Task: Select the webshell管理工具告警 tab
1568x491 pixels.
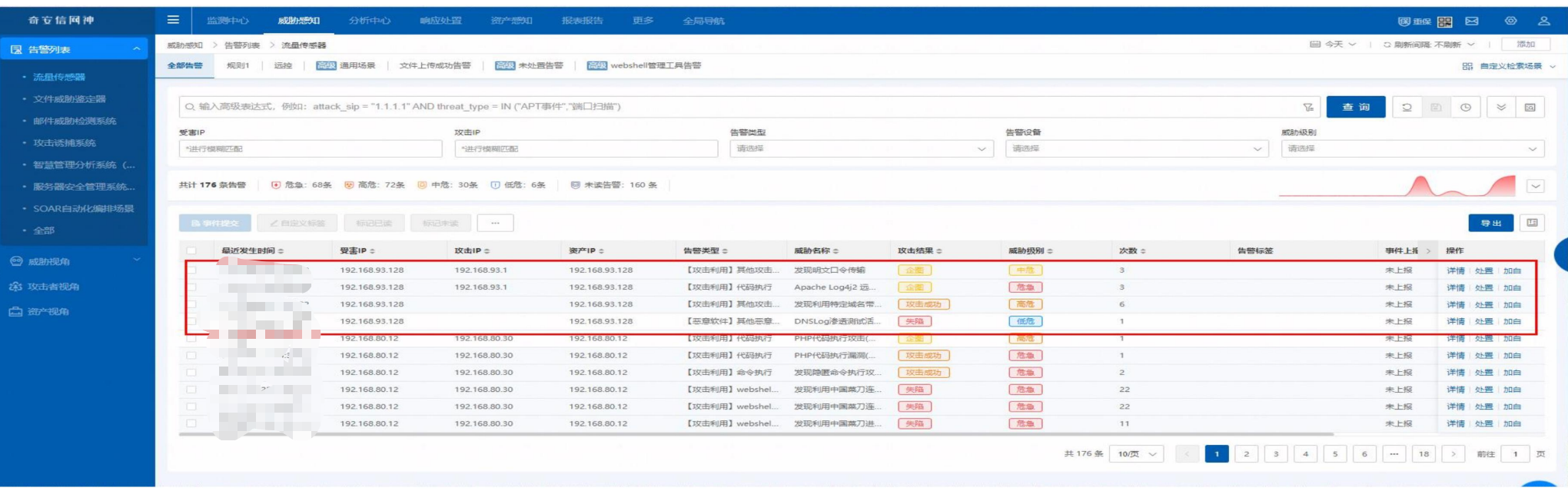Action: click(x=644, y=66)
